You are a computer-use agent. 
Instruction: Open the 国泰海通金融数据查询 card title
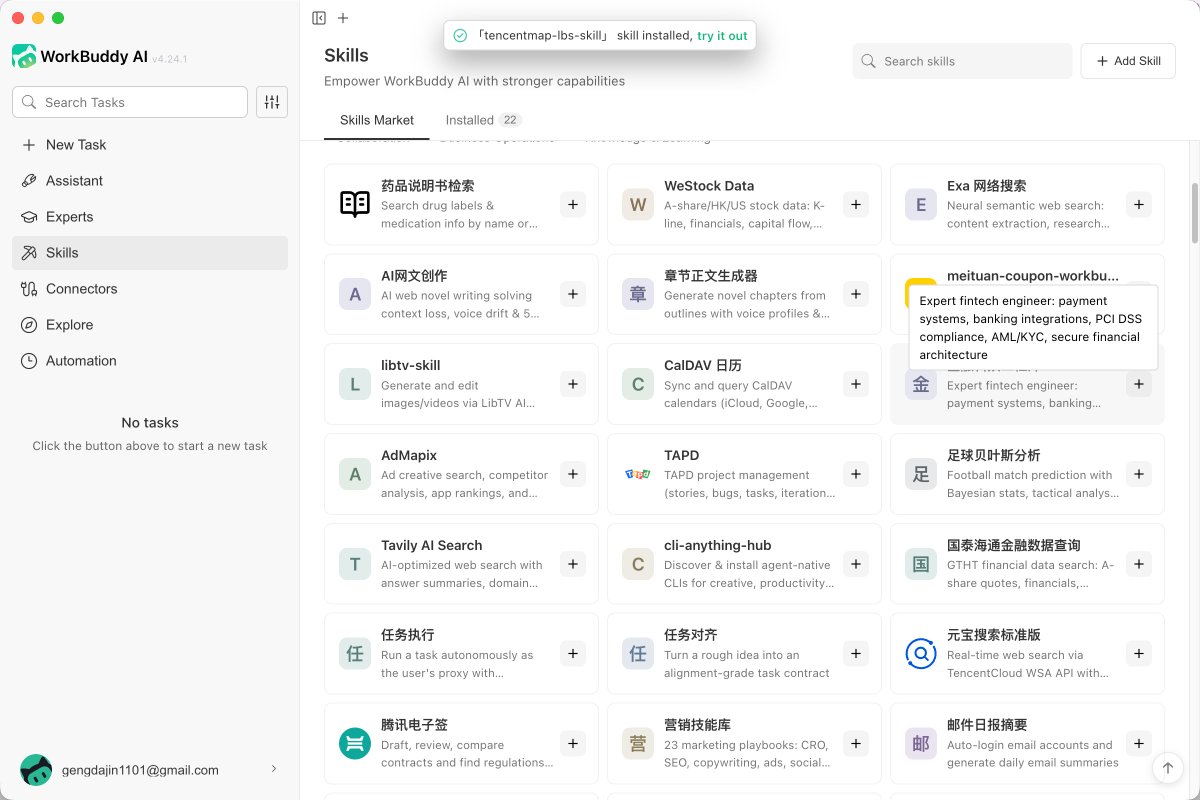coord(1014,545)
